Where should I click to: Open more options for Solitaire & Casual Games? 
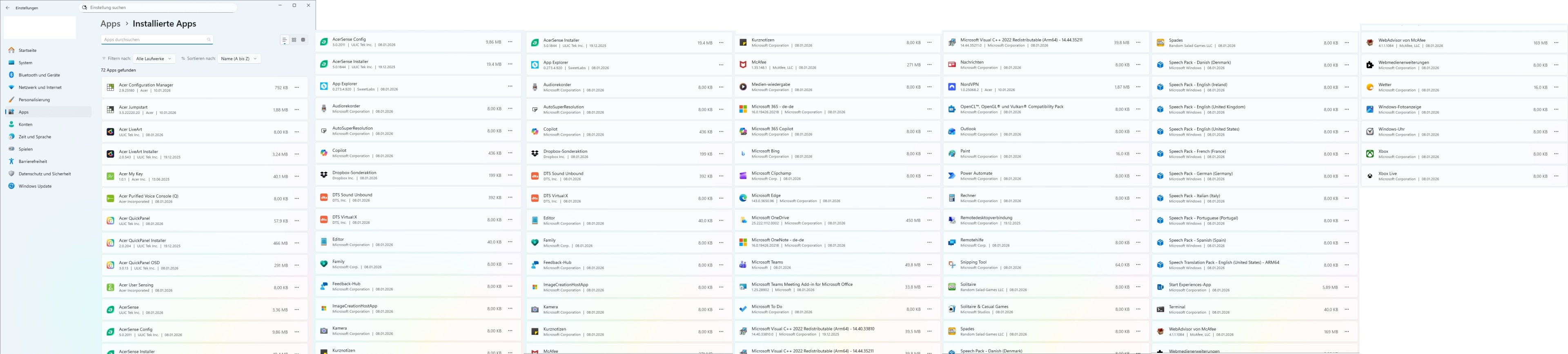[1138, 309]
